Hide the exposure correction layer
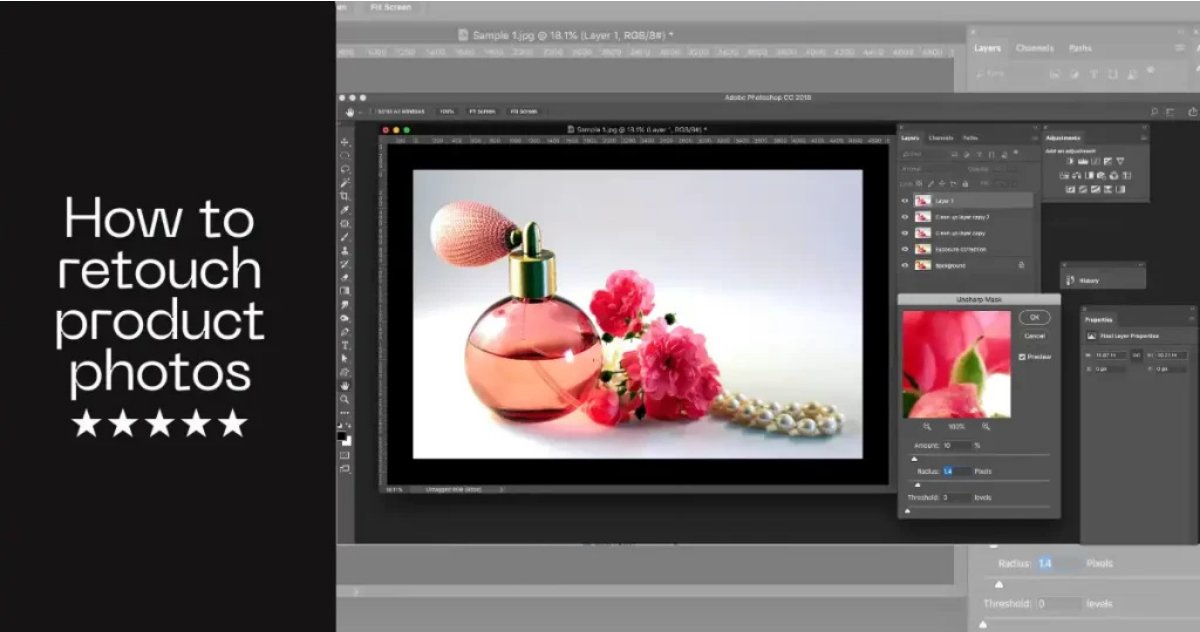1200x632 pixels. tap(905, 249)
